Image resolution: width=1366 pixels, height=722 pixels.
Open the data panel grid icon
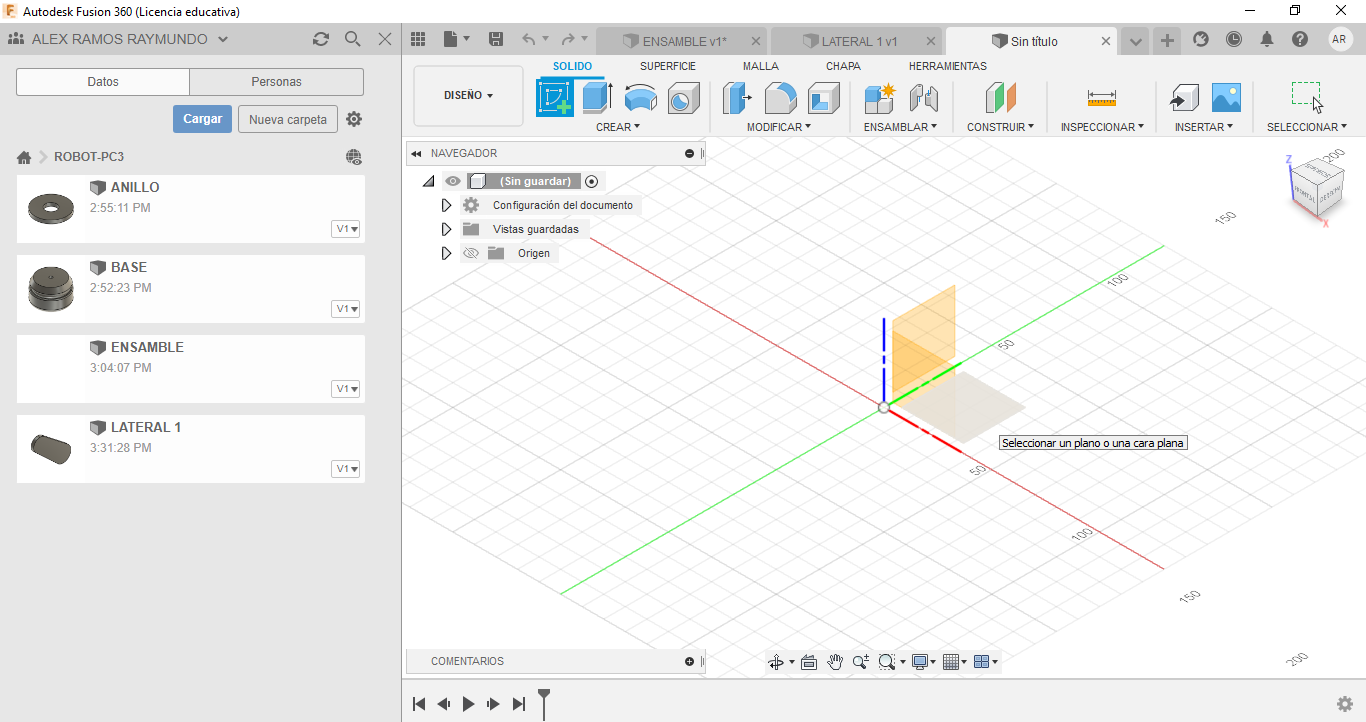pos(418,39)
